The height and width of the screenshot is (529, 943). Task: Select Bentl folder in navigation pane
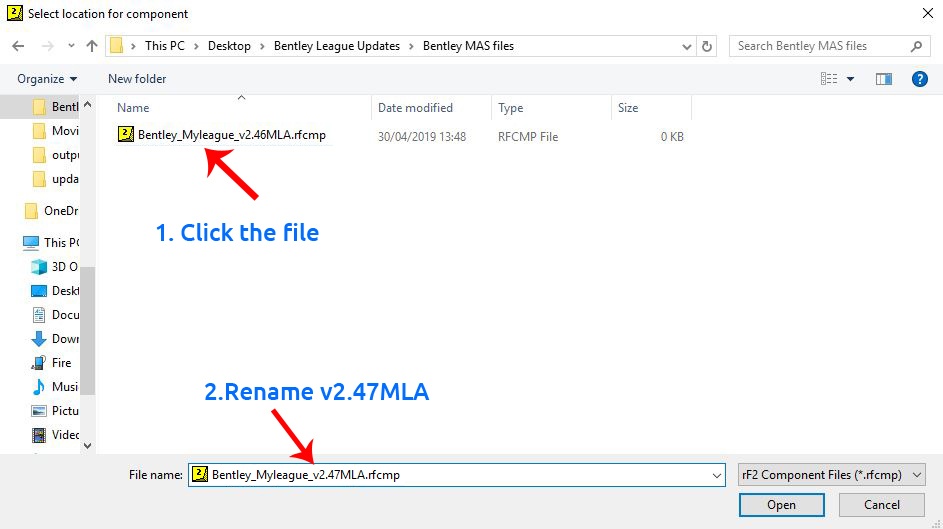55,106
